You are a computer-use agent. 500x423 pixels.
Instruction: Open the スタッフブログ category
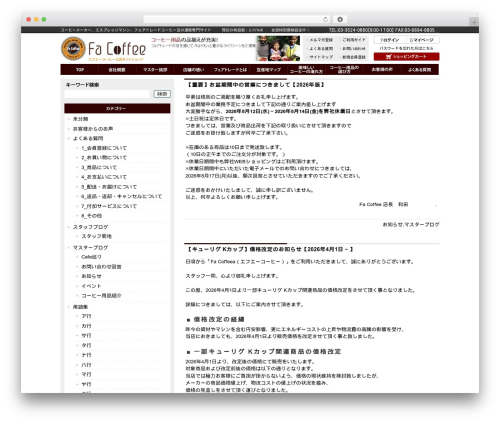pos(90,227)
